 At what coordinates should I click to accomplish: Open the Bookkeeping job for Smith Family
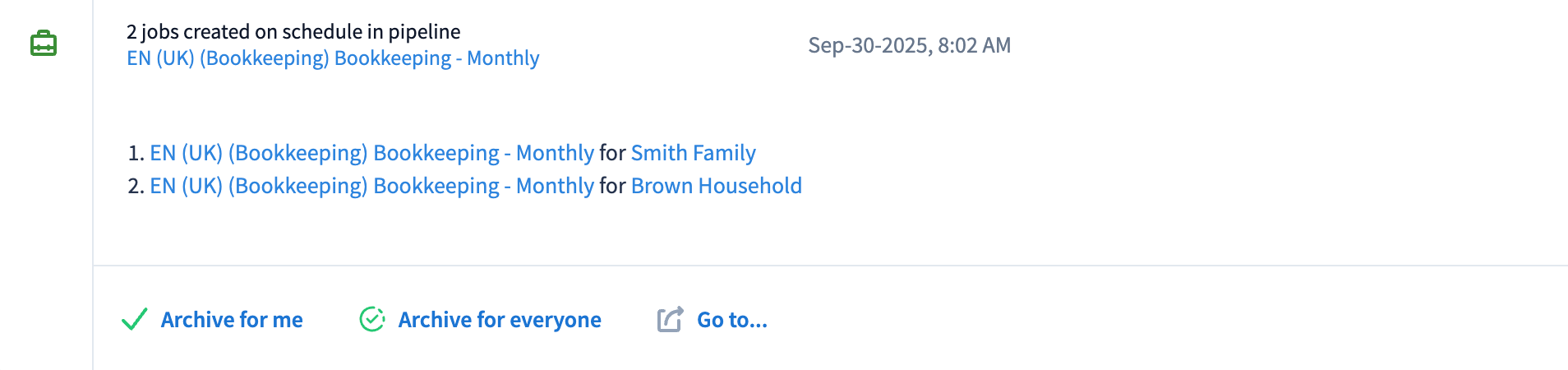pos(371,153)
